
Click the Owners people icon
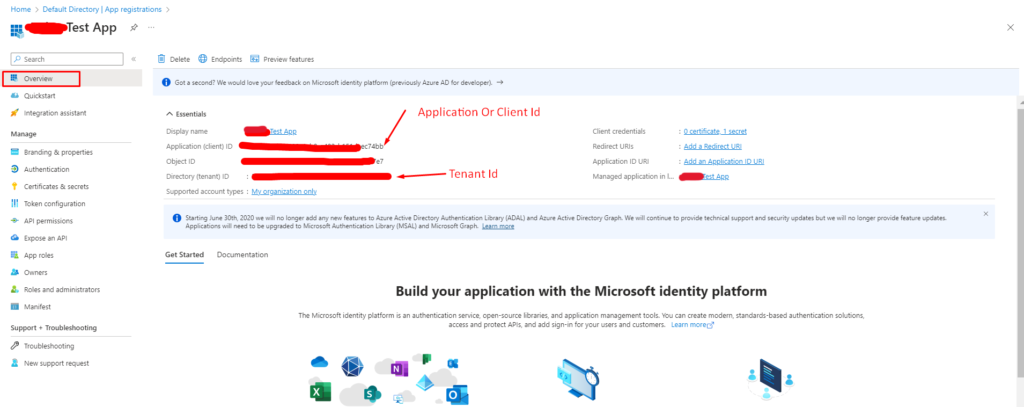point(14,272)
